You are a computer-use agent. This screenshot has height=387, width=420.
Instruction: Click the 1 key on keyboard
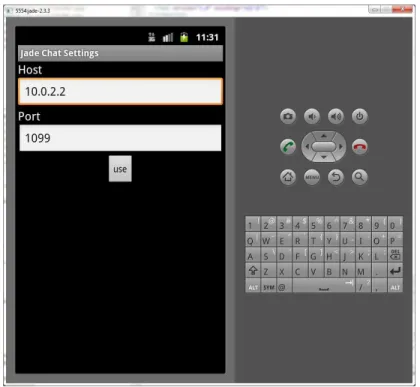coord(253,224)
